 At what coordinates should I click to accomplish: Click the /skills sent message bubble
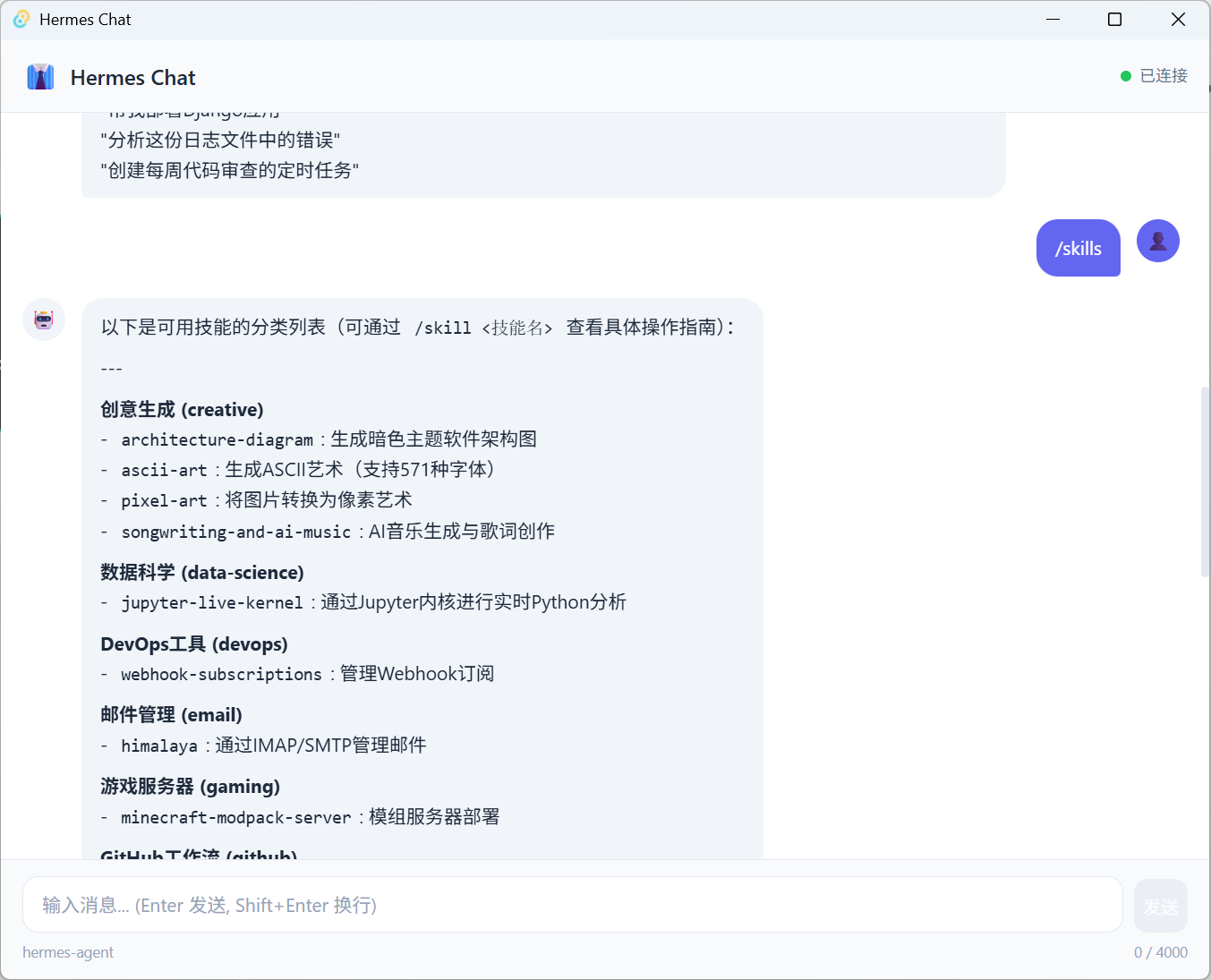[x=1079, y=248]
